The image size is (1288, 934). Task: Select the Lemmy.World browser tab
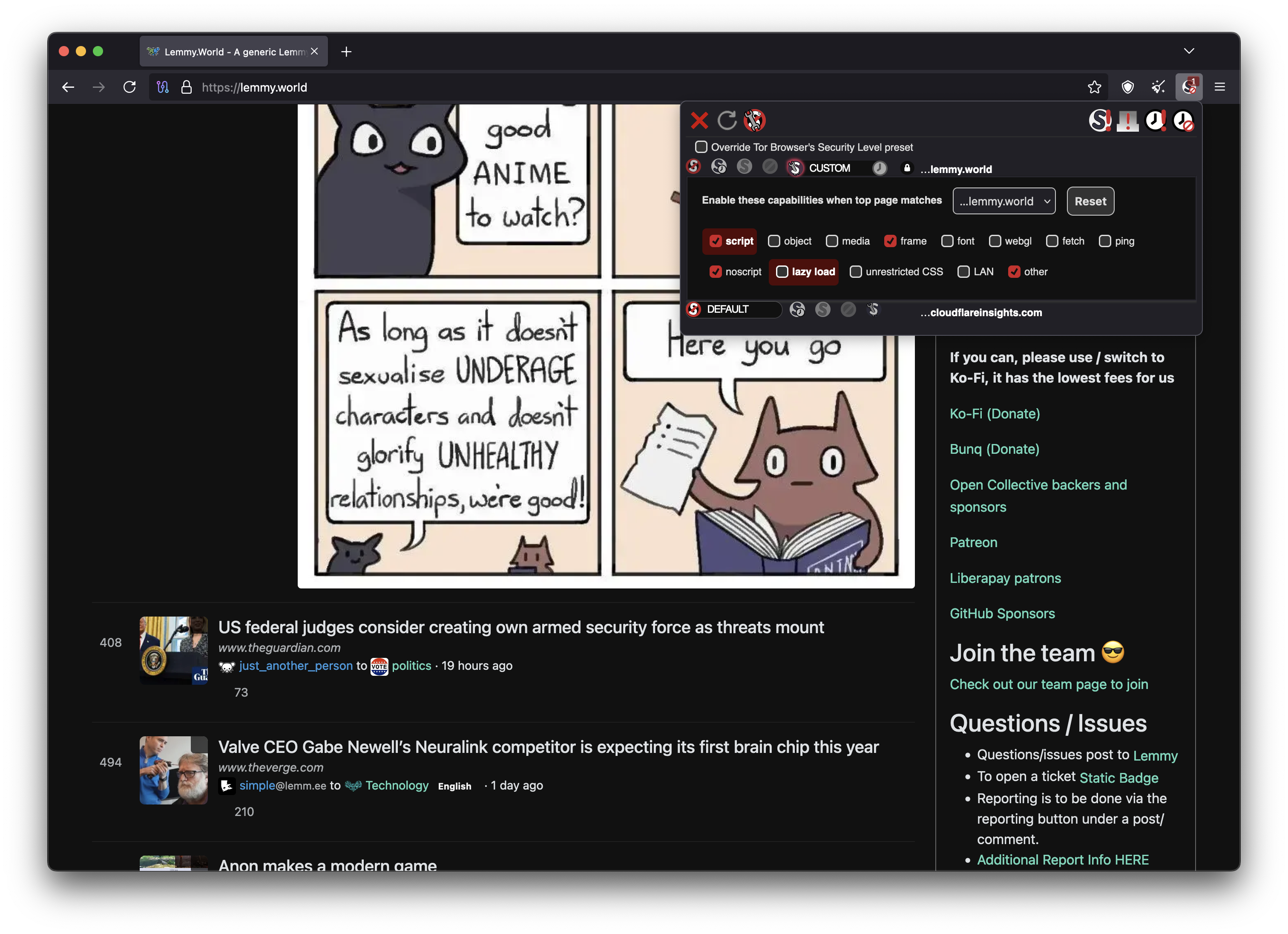click(233, 52)
